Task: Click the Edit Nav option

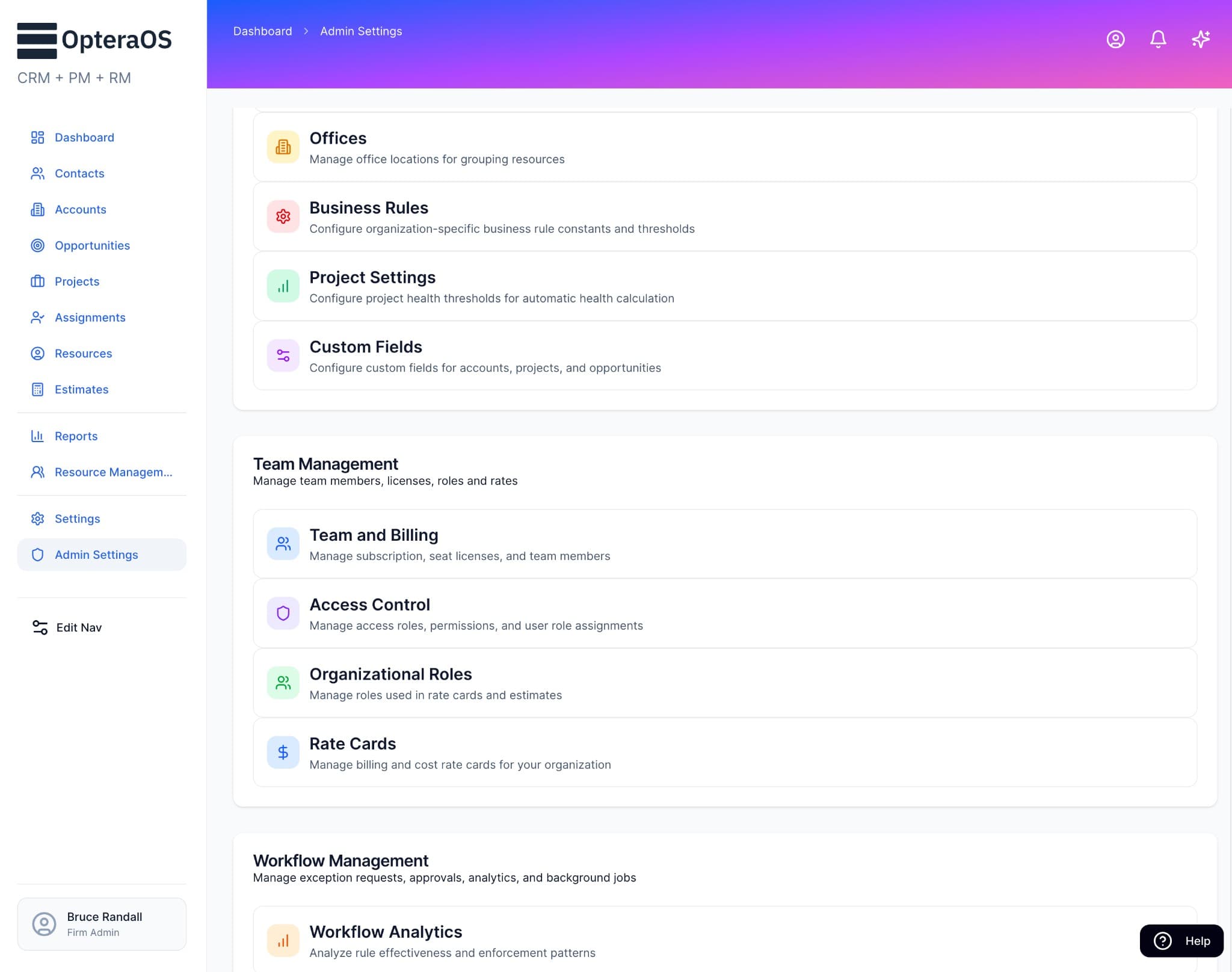Action: coord(78,627)
